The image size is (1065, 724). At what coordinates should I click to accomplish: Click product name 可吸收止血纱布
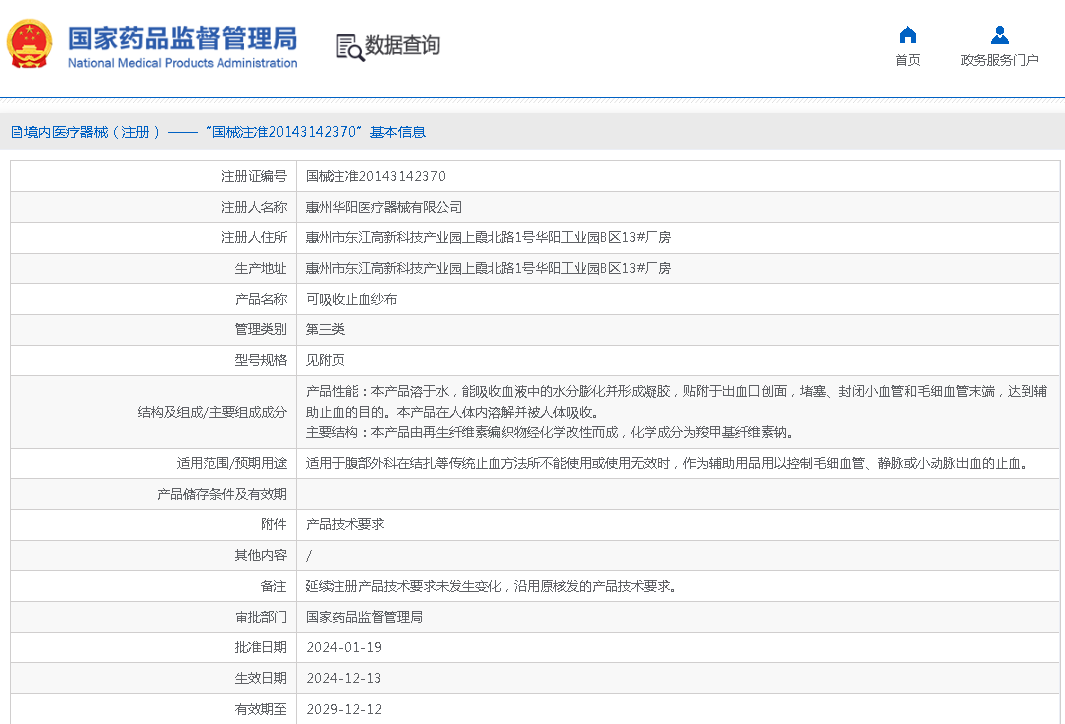click(351, 299)
